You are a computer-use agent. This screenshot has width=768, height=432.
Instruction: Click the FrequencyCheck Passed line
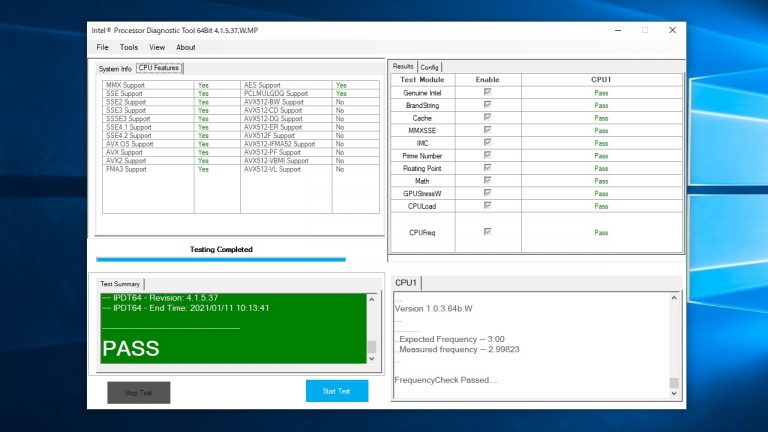(446, 380)
